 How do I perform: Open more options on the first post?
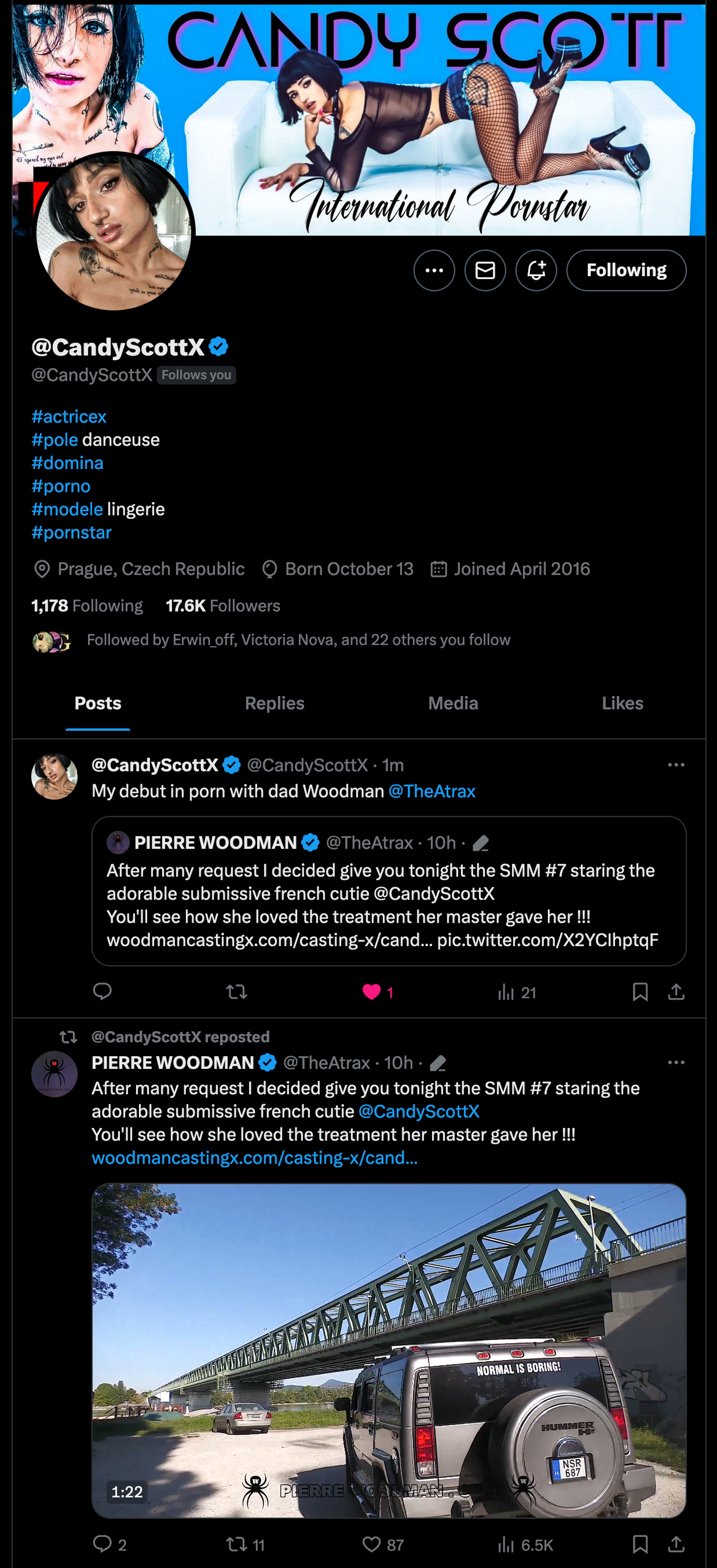(675, 765)
